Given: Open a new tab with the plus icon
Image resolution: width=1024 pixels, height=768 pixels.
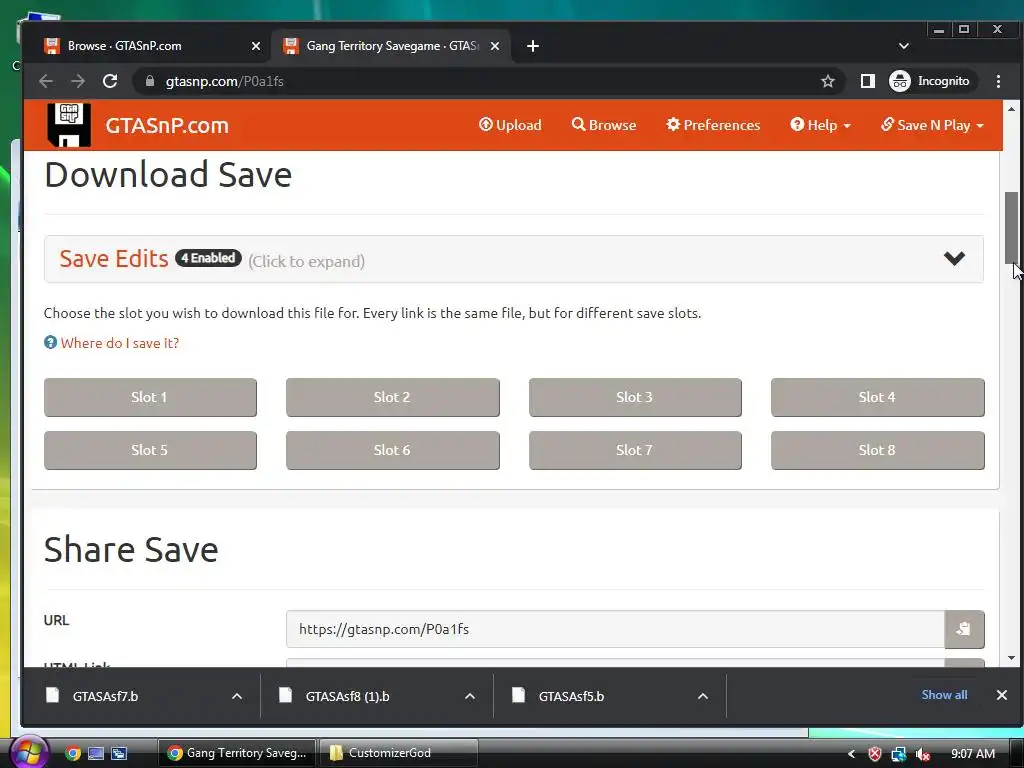Looking at the screenshot, I should [x=533, y=46].
